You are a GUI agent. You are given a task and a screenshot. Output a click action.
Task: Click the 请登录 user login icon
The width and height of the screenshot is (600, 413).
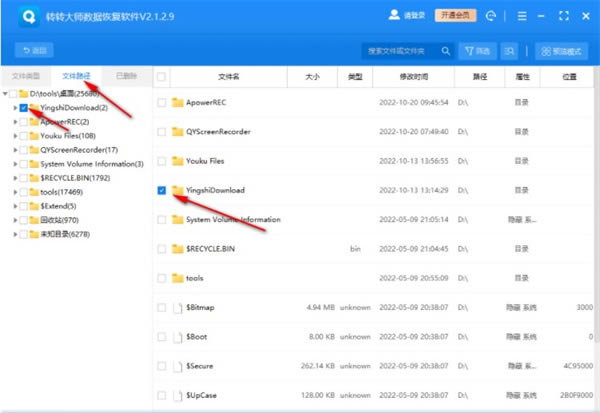pos(391,16)
